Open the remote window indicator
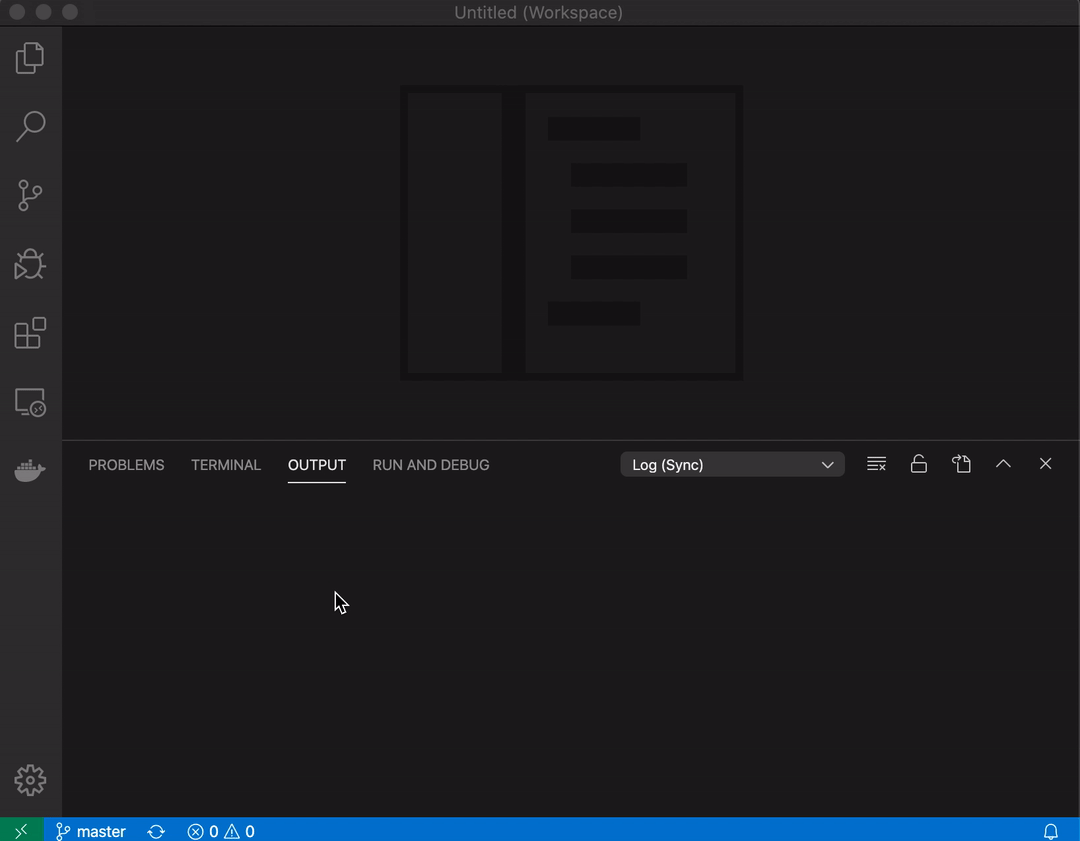The width and height of the screenshot is (1080, 841). 21,830
